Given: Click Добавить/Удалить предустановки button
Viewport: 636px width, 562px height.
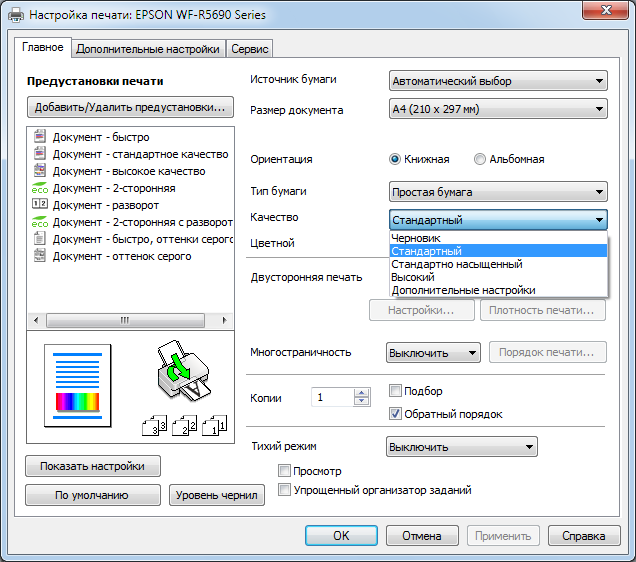Looking at the screenshot, I should pyautogui.click(x=130, y=107).
